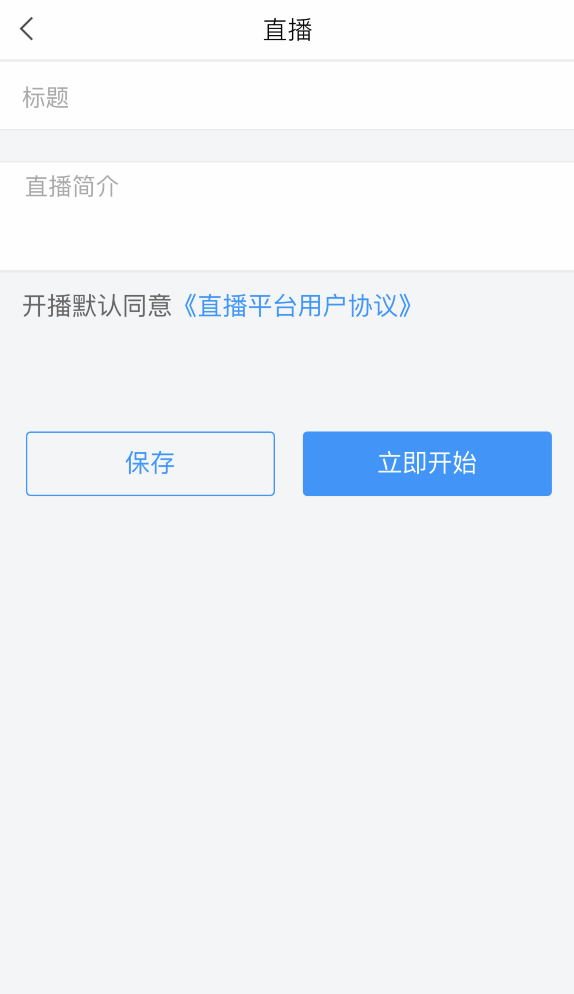Tap the back arrow icon
Viewport: 574px width, 994px height.
coord(27,29)
